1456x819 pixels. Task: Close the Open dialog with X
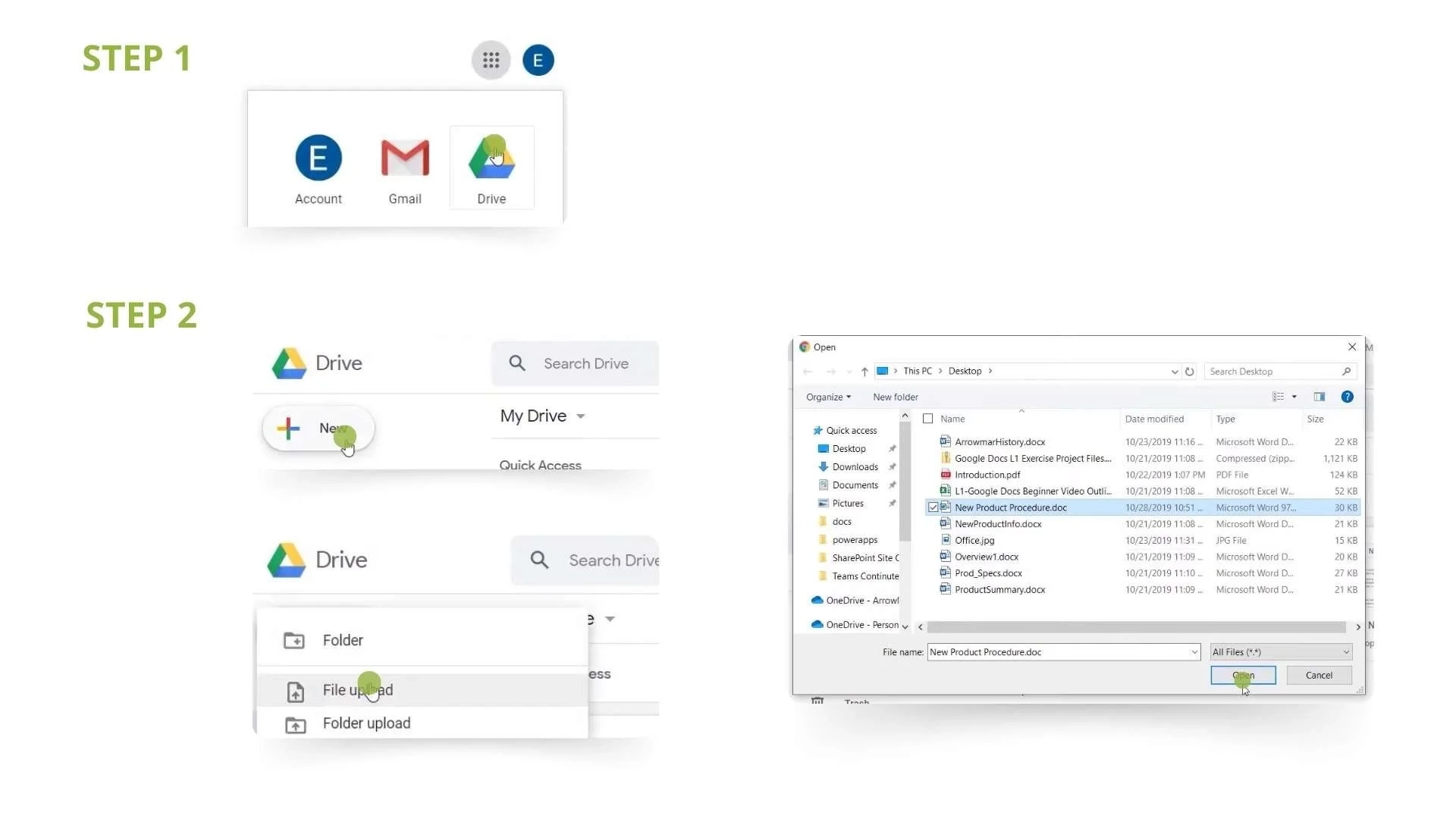(1352, 347)
